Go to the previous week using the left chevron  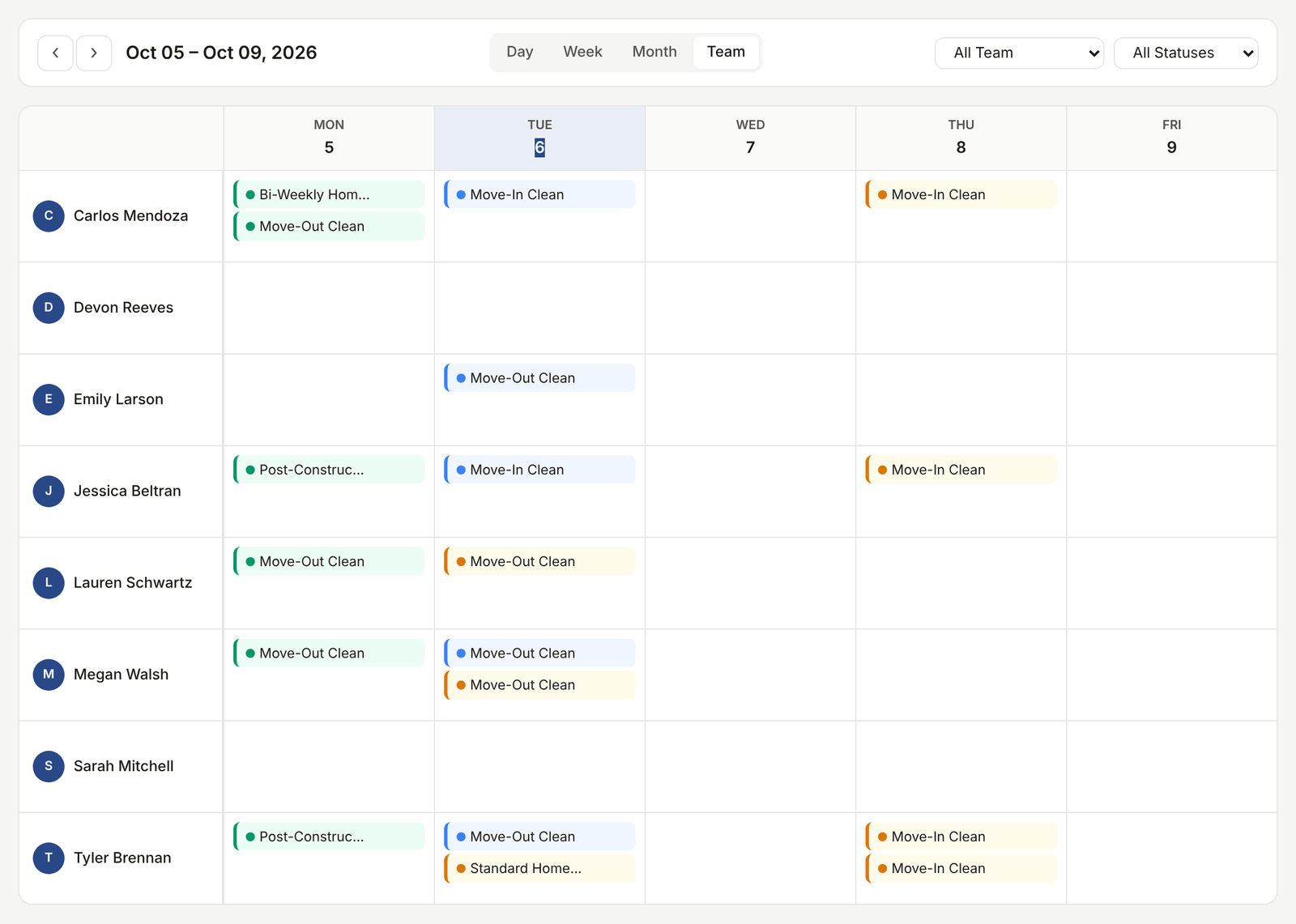[x=55, y=53]
